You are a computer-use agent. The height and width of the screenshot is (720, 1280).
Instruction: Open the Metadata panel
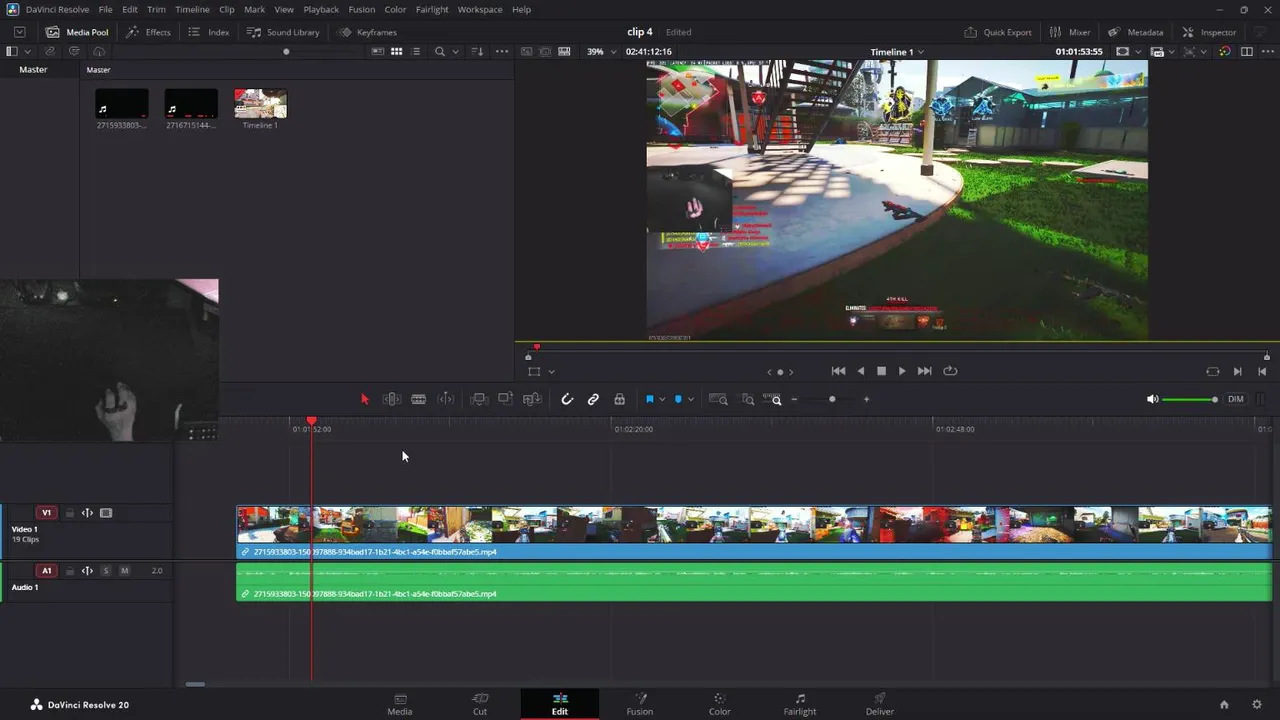coord(1135,32)
